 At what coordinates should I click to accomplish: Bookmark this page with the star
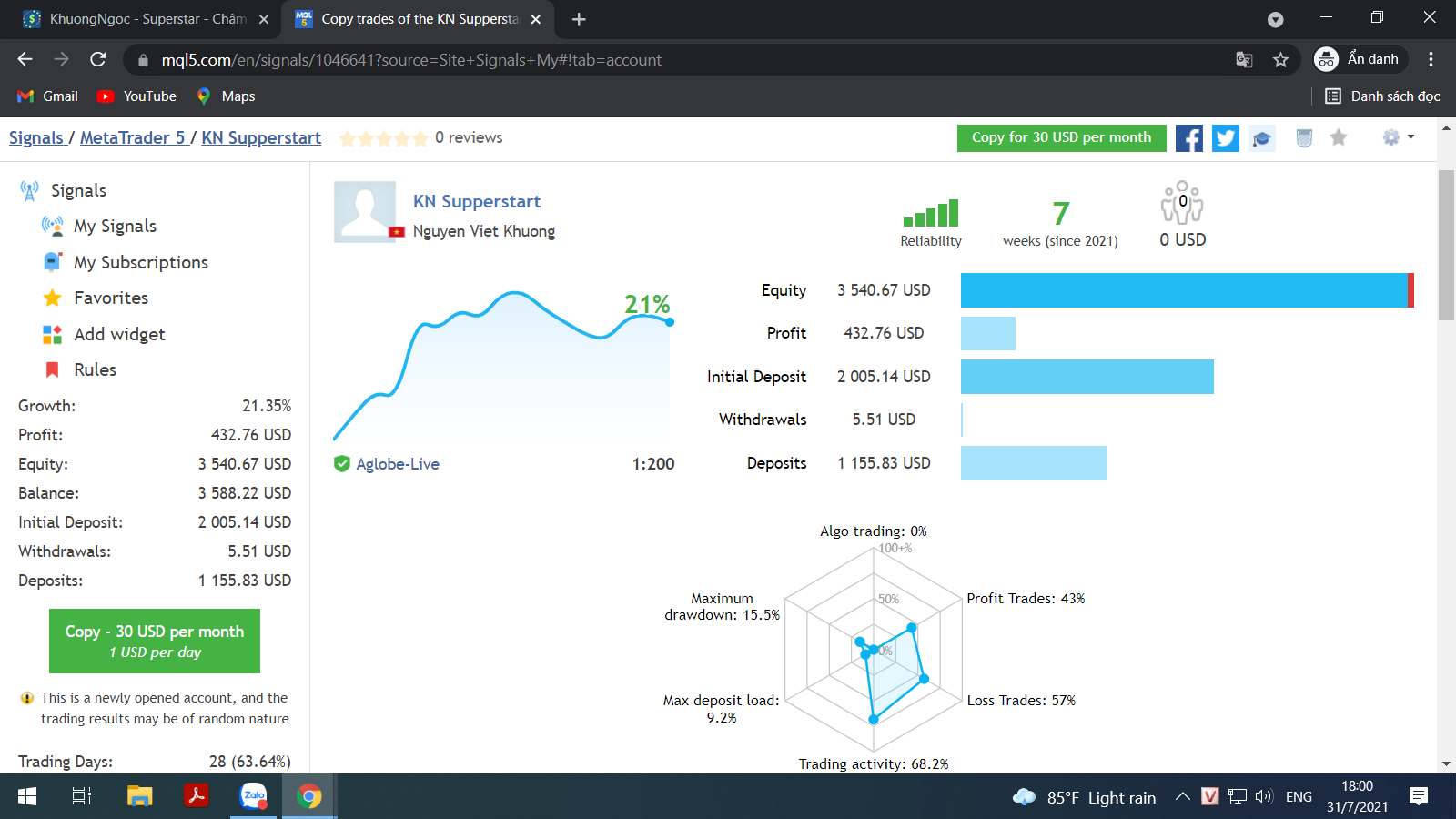tap(1281, 60)
